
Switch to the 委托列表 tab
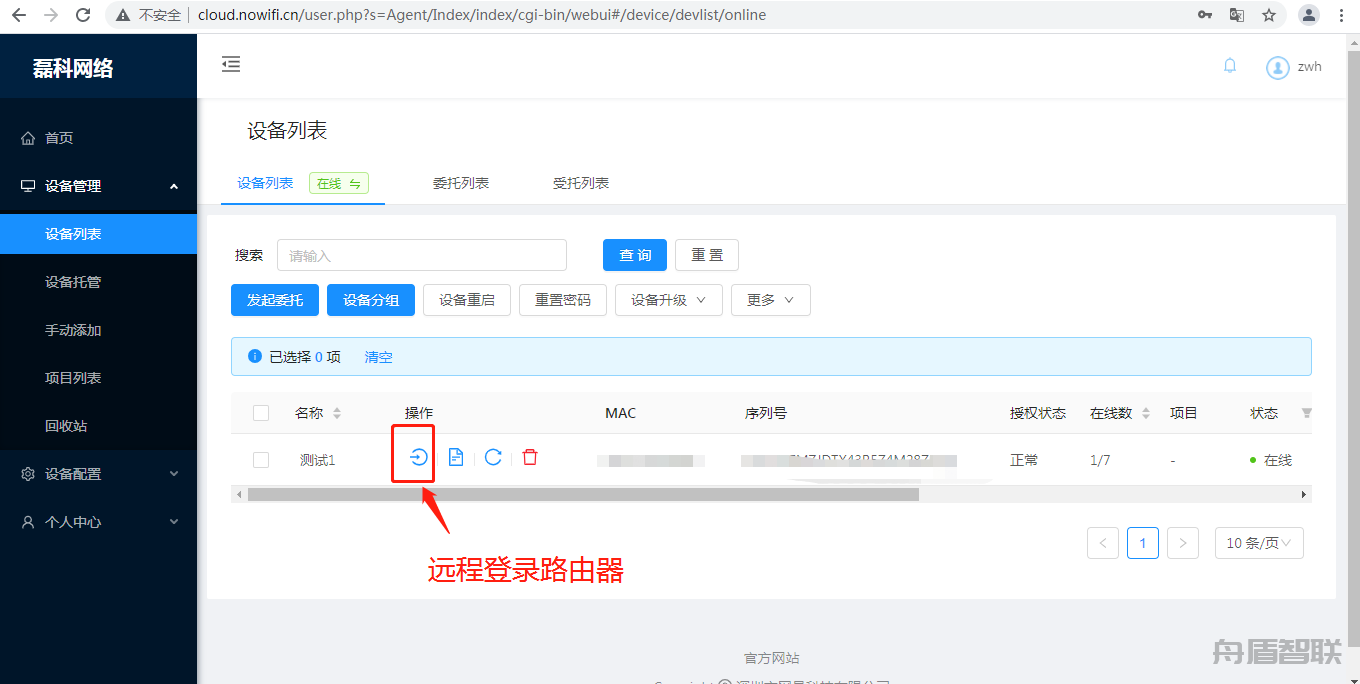461,183
